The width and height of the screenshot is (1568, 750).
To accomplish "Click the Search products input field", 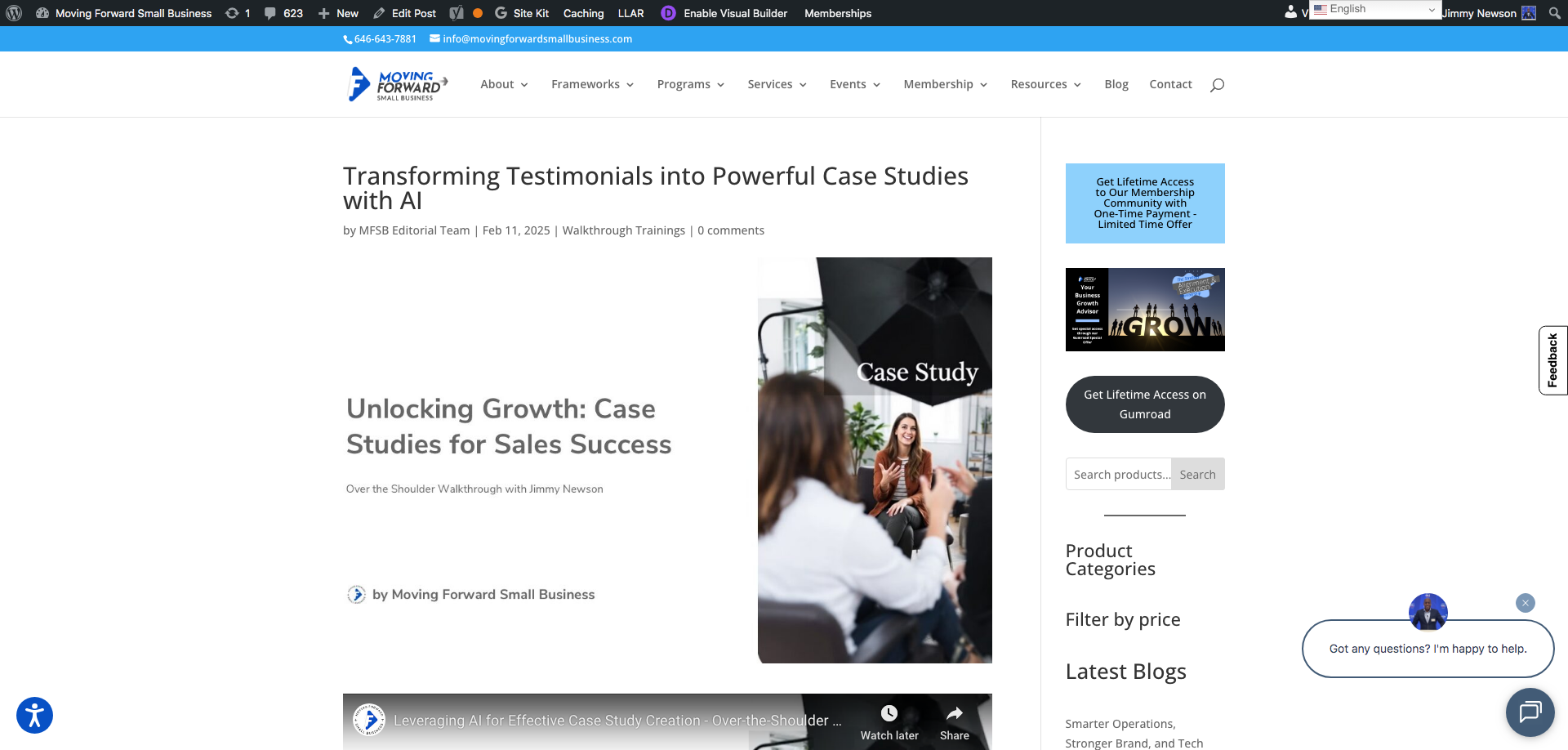I will click(x=1120, y=474).
